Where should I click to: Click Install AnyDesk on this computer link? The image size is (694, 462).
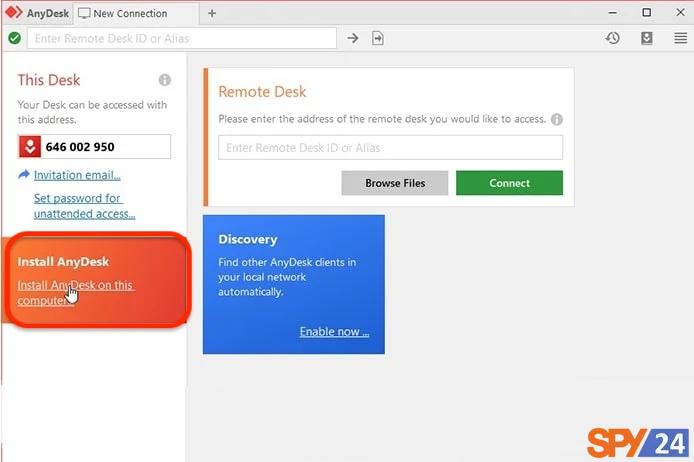(76, 293)
